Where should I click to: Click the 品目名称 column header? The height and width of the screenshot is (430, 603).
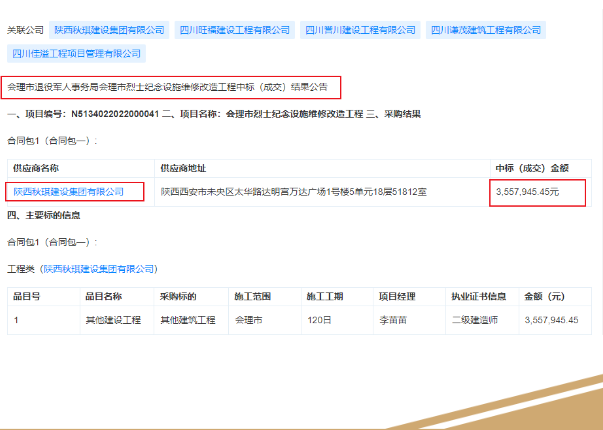[103, 297]
